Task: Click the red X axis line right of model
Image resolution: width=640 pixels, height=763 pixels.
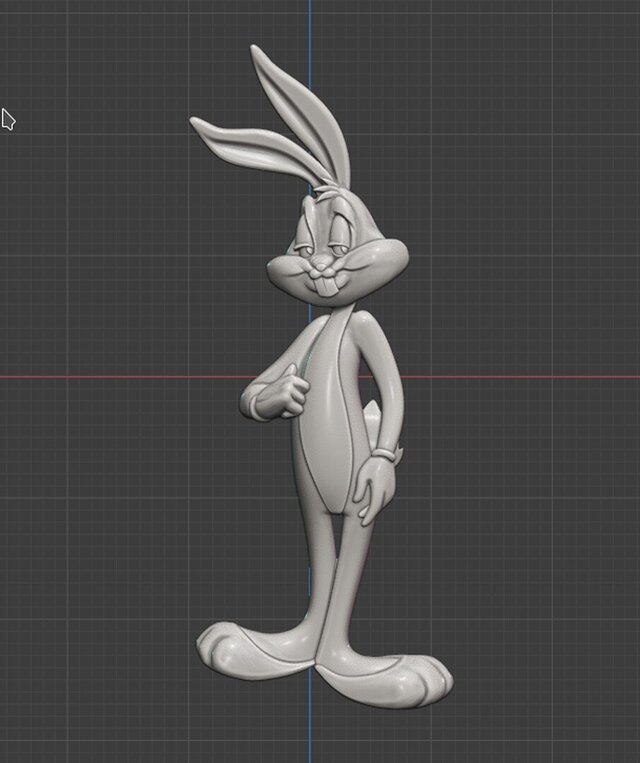Action: [520, 377]
